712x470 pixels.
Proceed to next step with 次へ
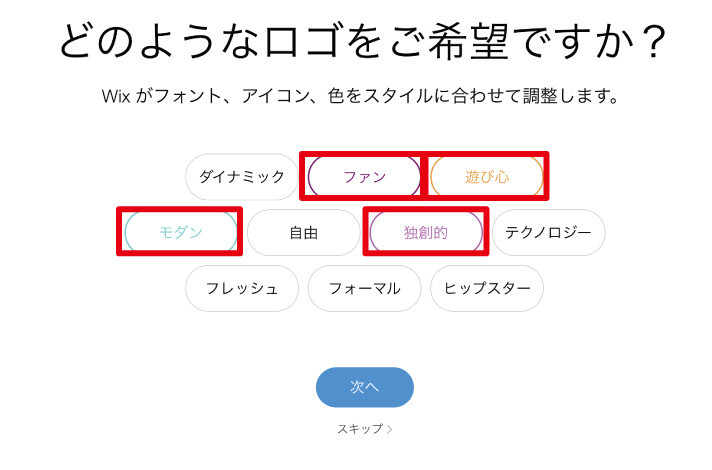[x=364, y=387]
